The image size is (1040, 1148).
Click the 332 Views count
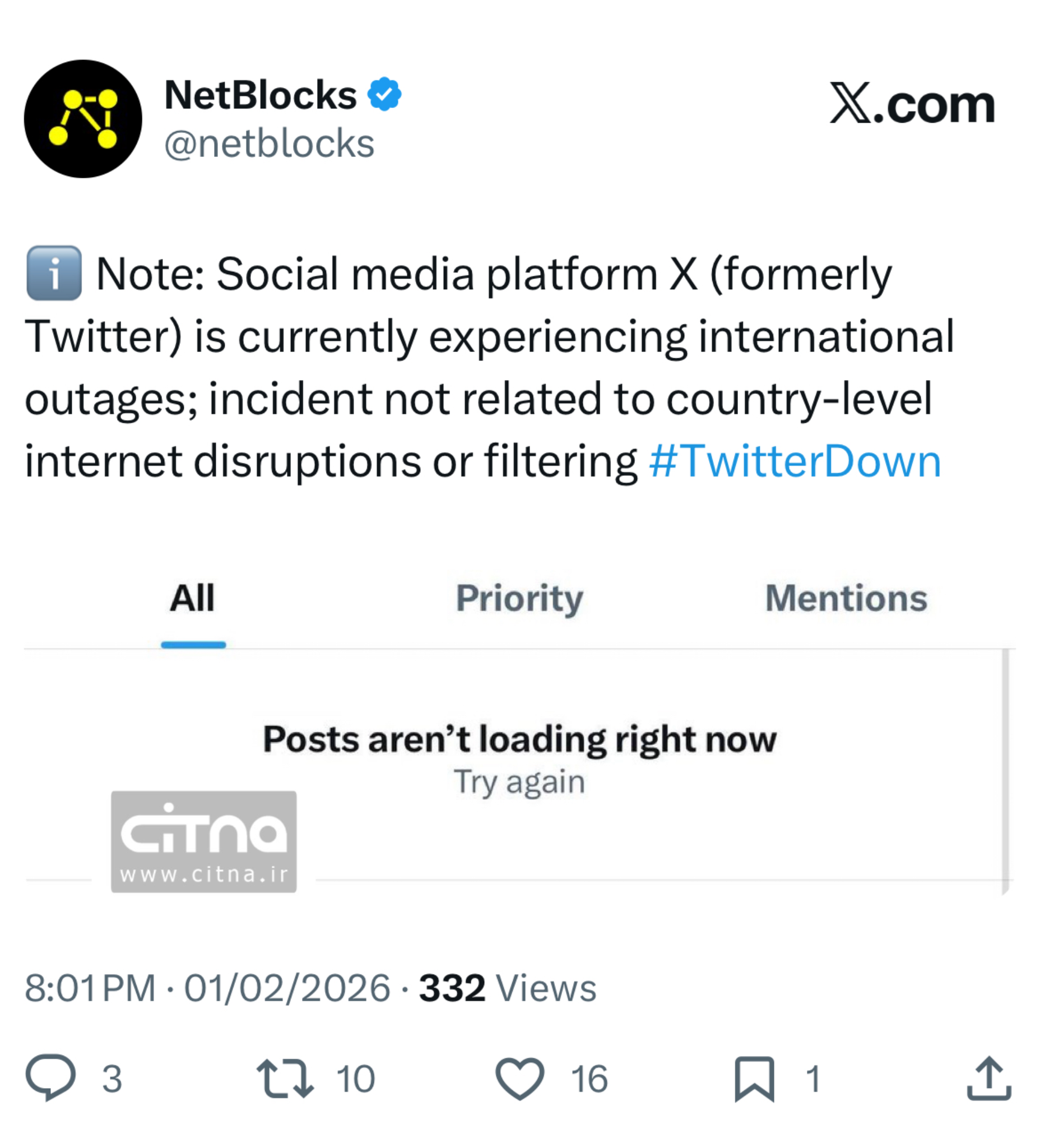507,988
